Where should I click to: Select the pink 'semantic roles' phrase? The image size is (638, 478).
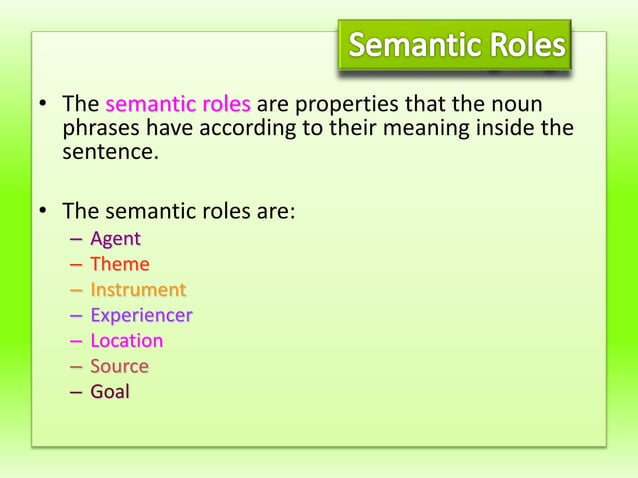pyautogui.click(x=178, y=104)
